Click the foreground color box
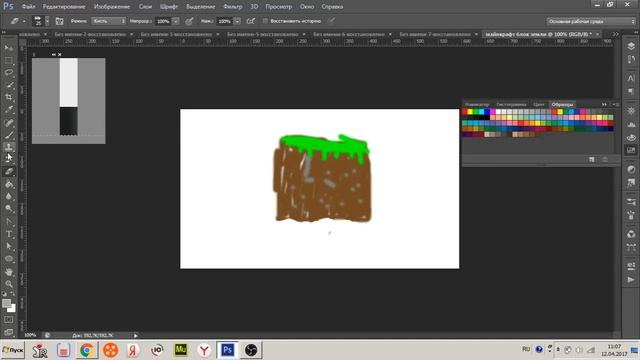 point(6,303)
